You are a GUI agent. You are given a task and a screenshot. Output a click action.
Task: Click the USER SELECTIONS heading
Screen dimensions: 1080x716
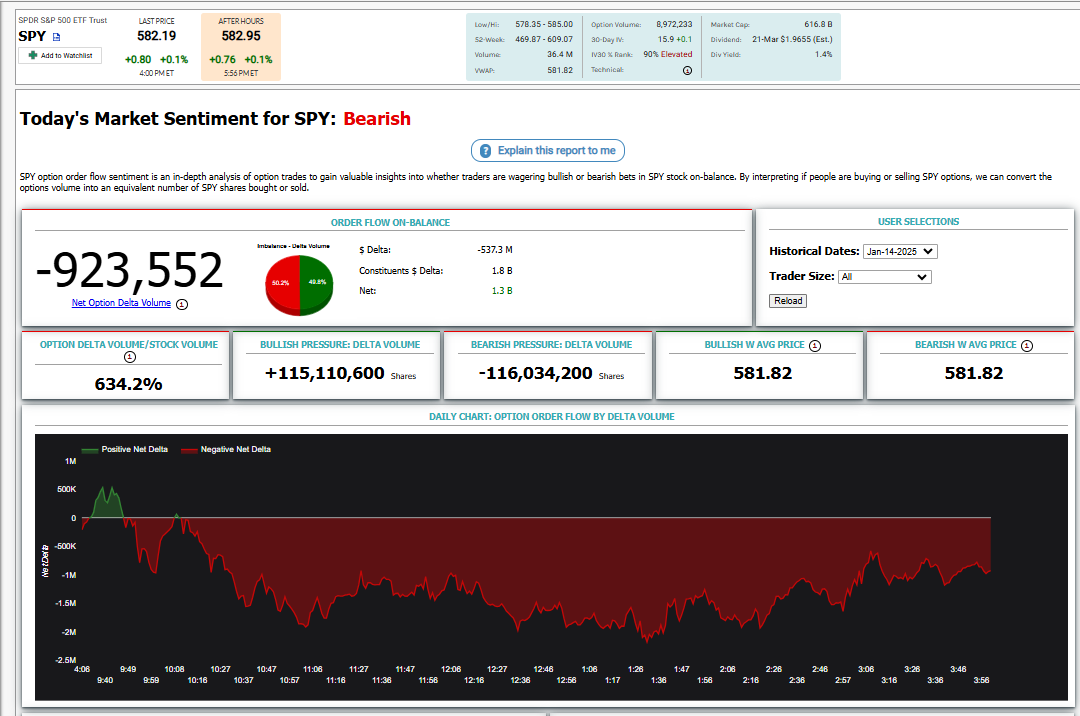point(918,222)
